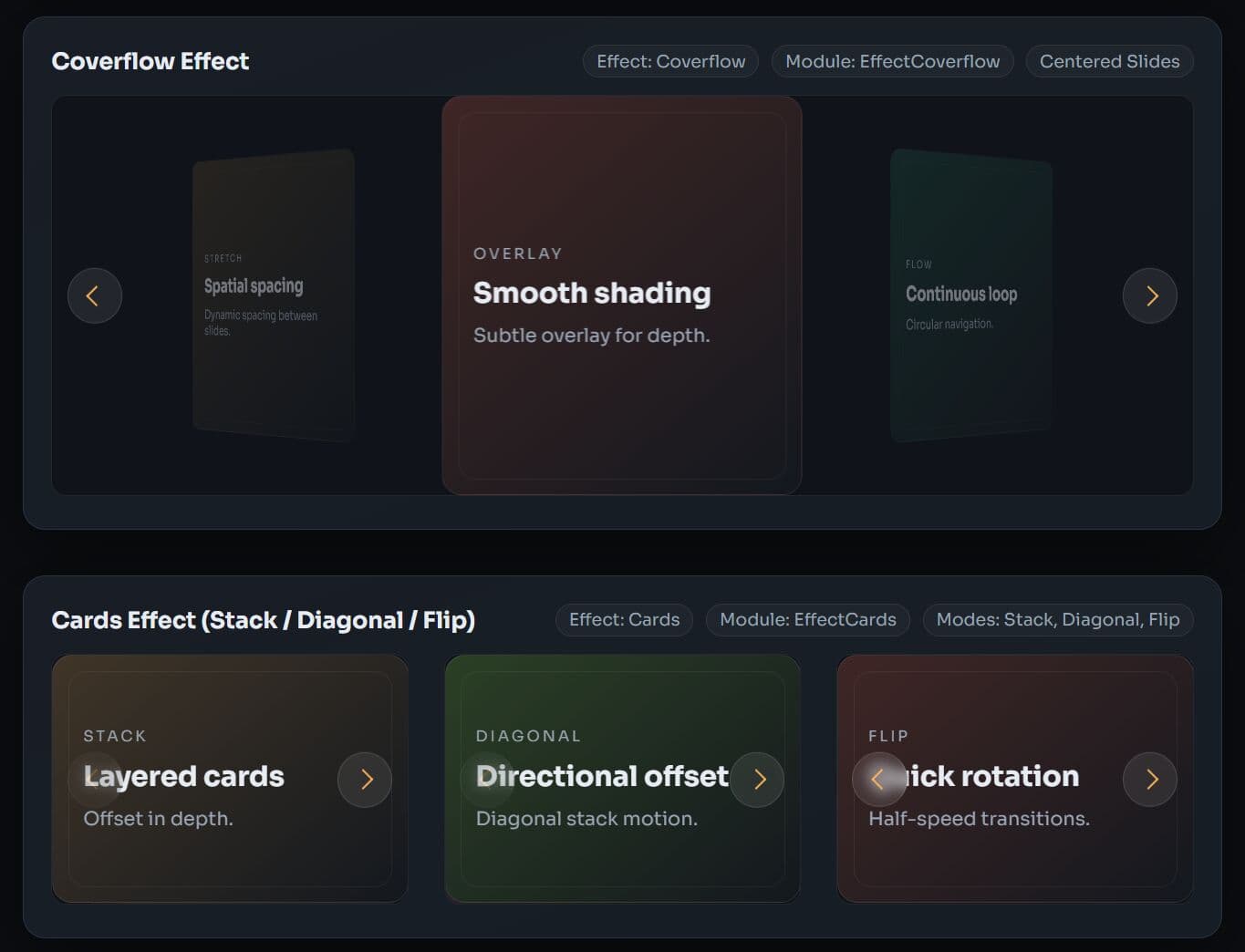
Task: Click the right navigation arrow of the Coverflow carousel
Action: click(1150, 295)
